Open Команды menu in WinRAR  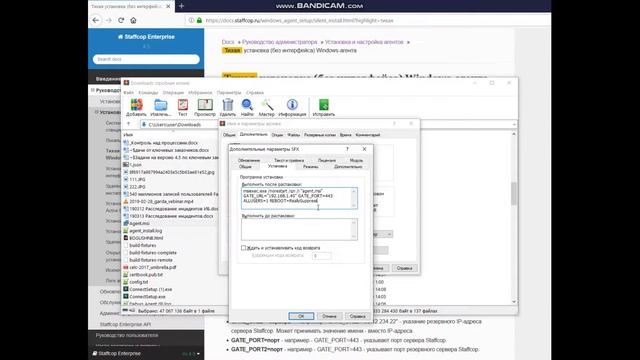point(148,93)
